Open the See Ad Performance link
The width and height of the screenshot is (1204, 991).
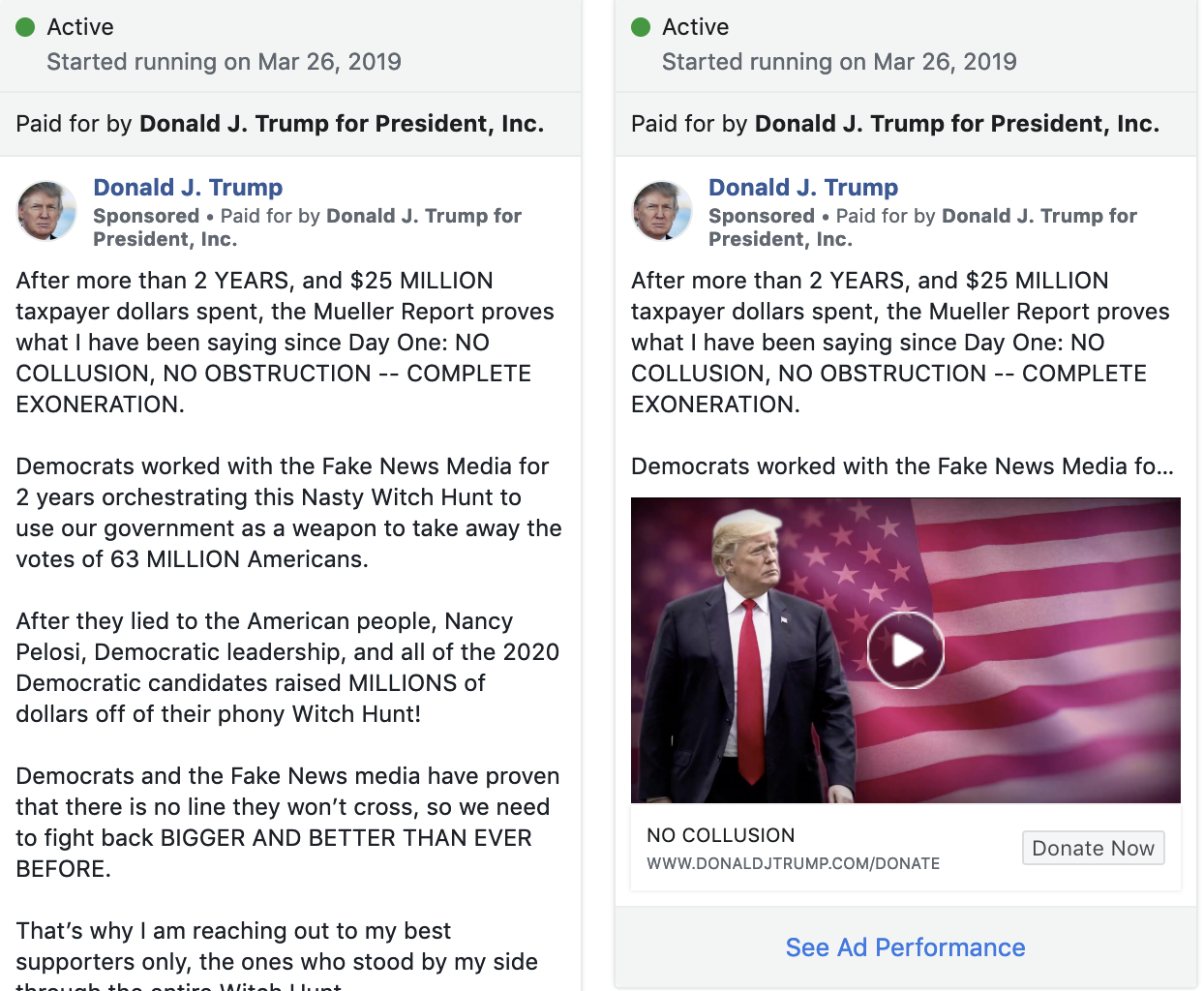(905, 947)
